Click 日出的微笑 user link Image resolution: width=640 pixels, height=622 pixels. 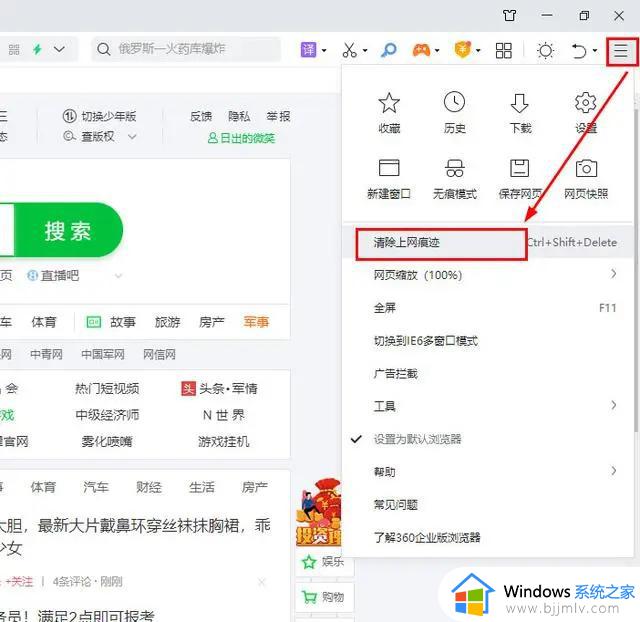[241, 138]
